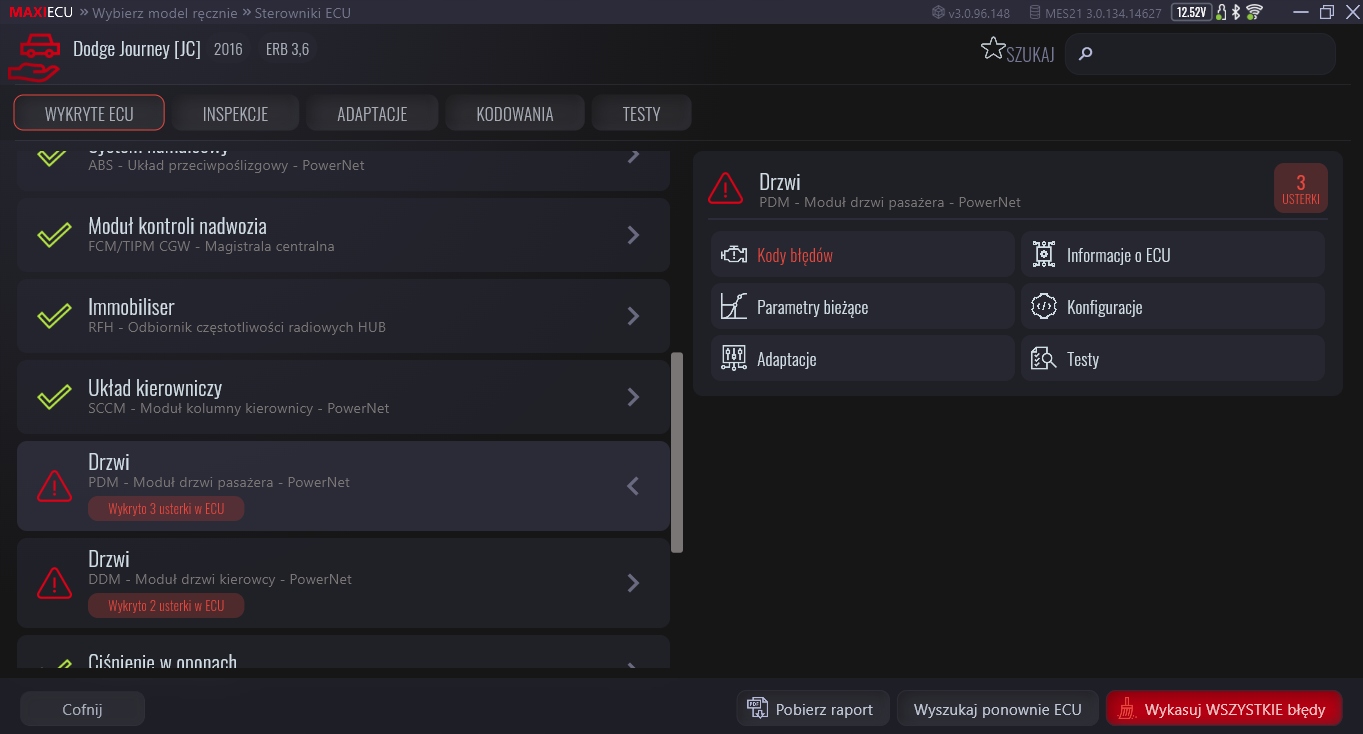
Task: Open Parametry bieżące via its graph icon
Action: click(x=734, y=307)
